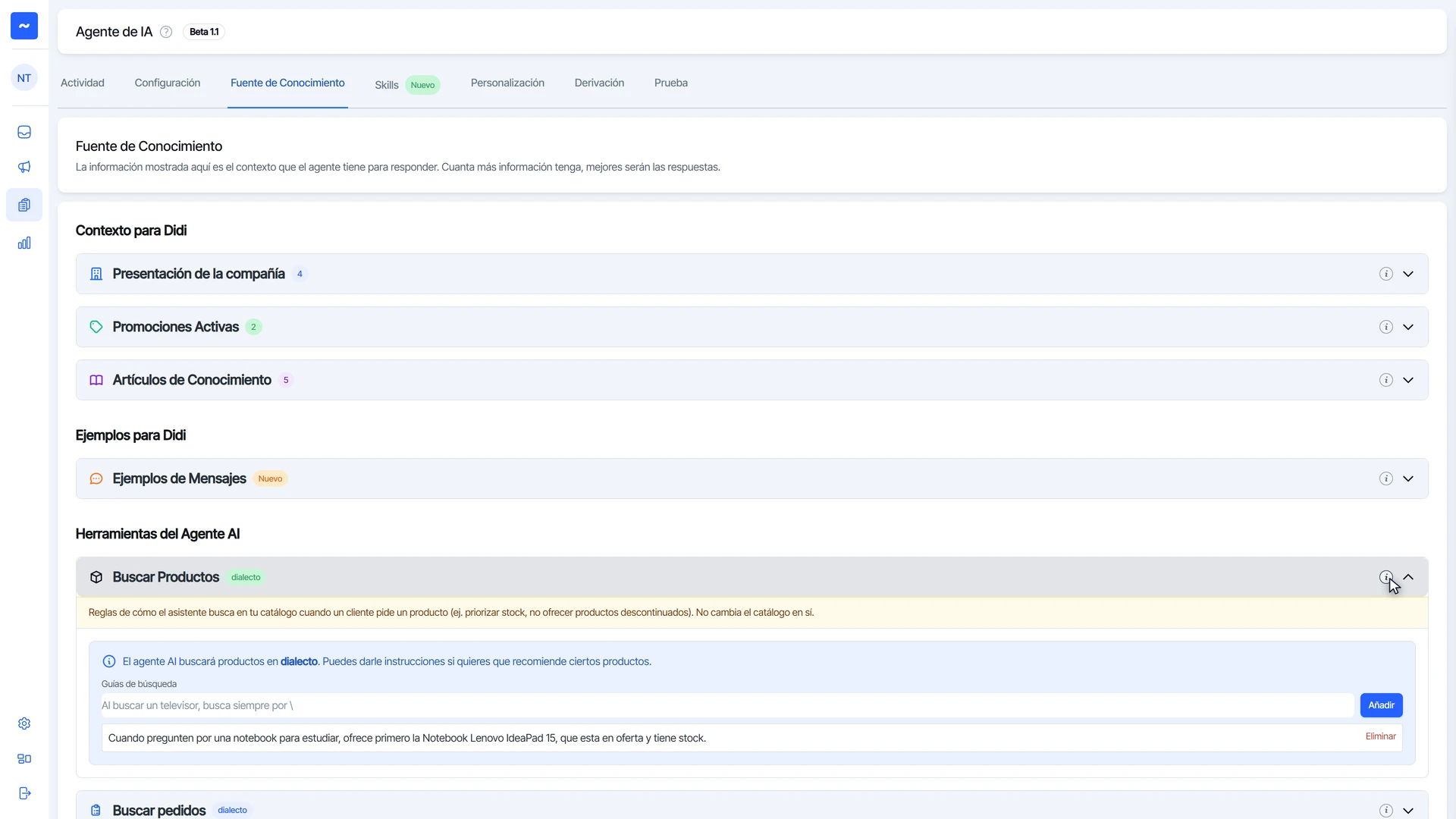Image resolution: width=1456 pixels, height=819 pixels.
Task: Click info icon on Artículos de Conocimiento
Action: coord(1385,380)
